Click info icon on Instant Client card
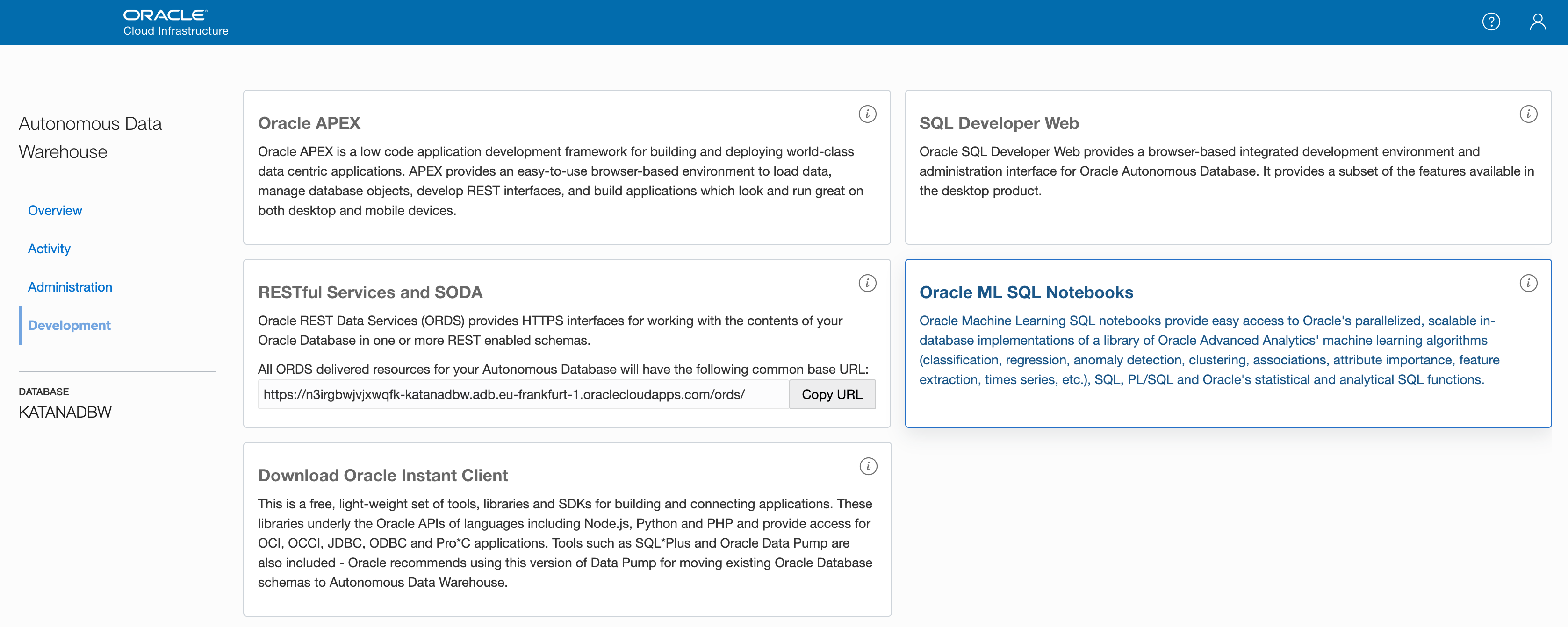The width and height of the screenshot is (1568, 627). [868, 466]
